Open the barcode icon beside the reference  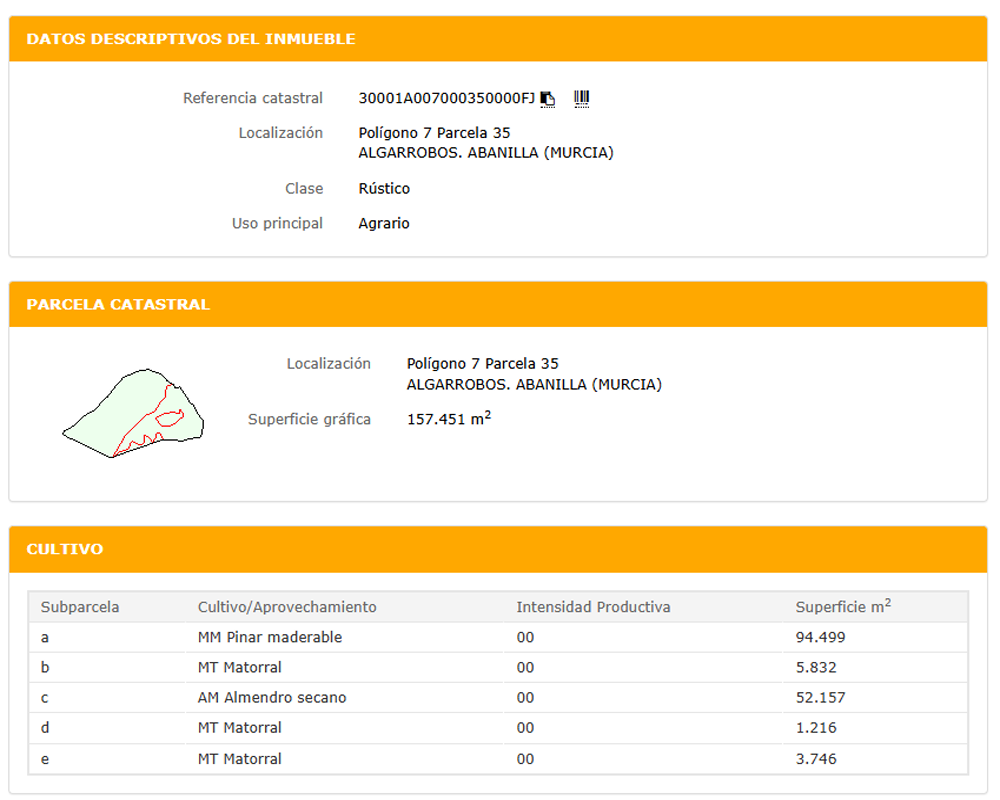[x=581, y=99]
